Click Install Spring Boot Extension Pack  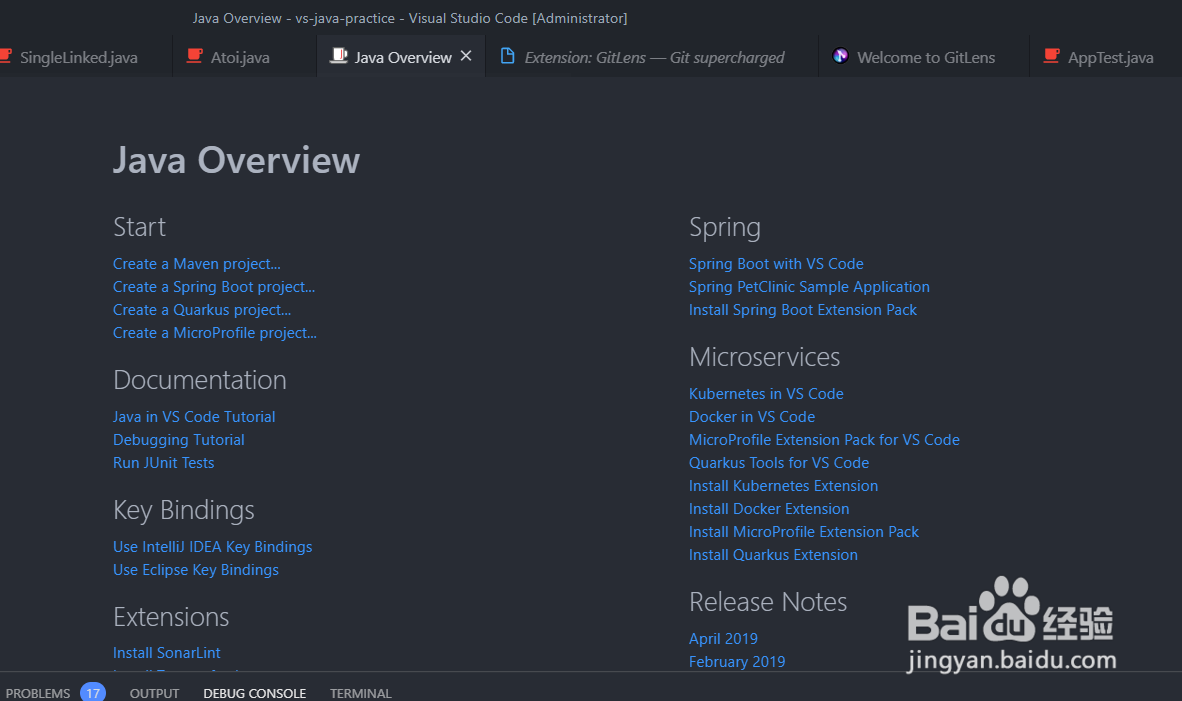[x=803, y=310]
